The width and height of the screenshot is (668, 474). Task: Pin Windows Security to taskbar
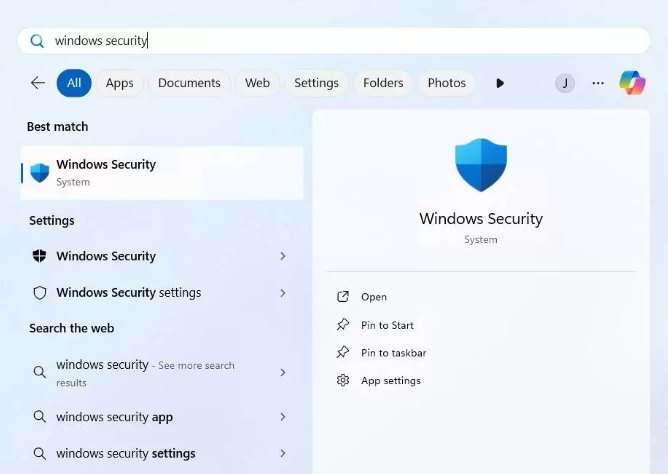coord(393,353)
